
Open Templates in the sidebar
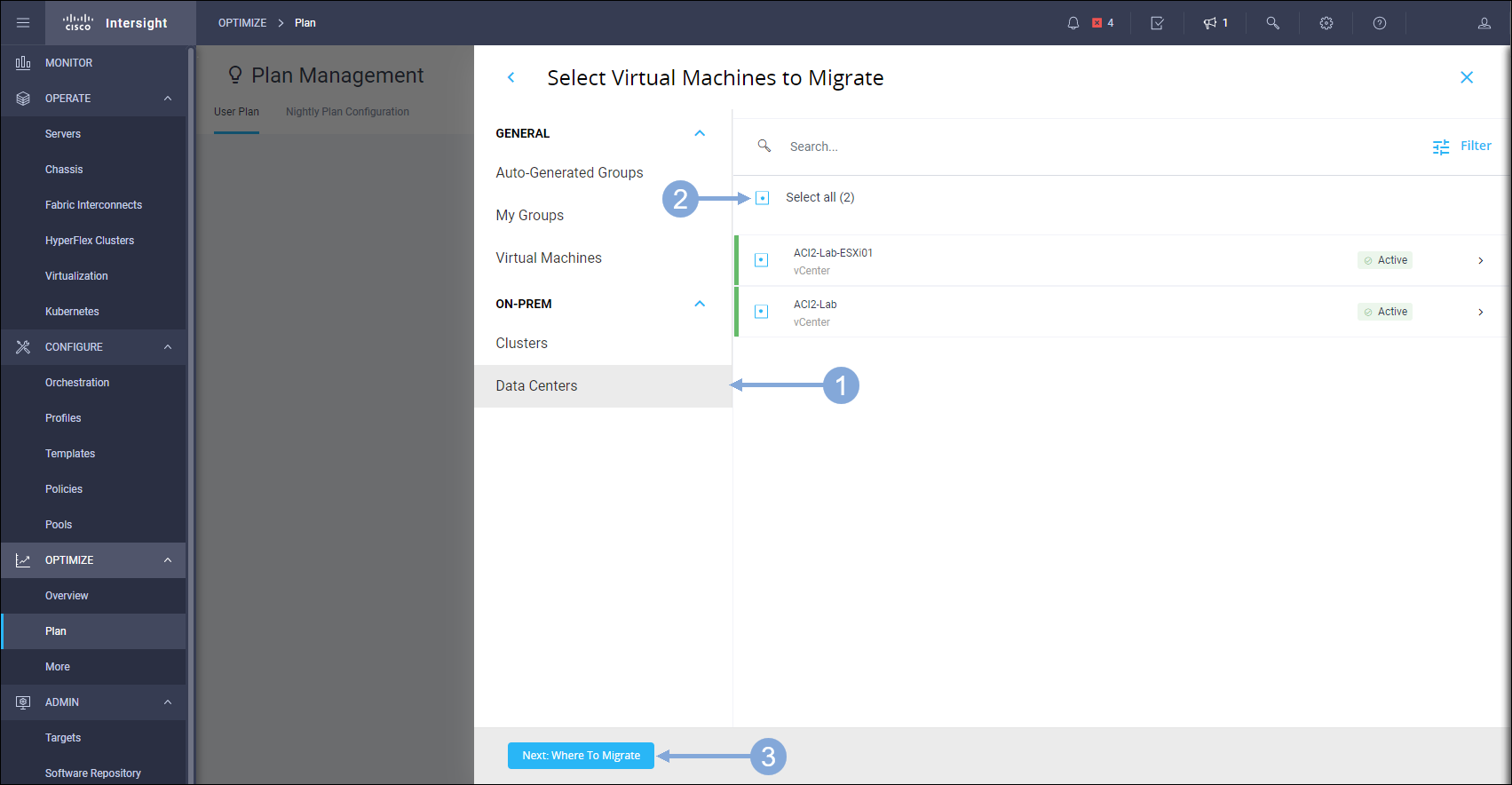point(70,454)
